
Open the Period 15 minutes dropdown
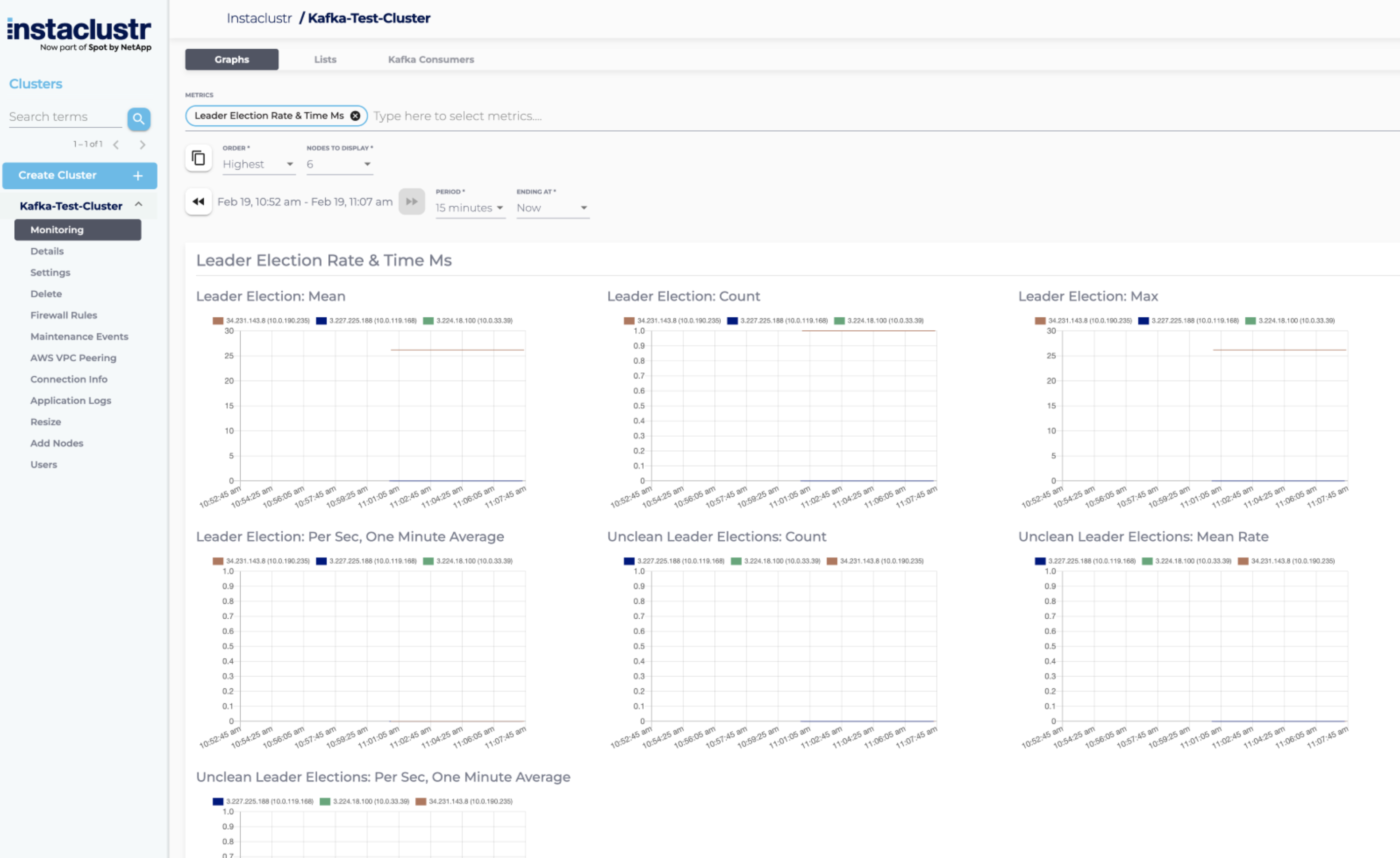click(469, 208)
